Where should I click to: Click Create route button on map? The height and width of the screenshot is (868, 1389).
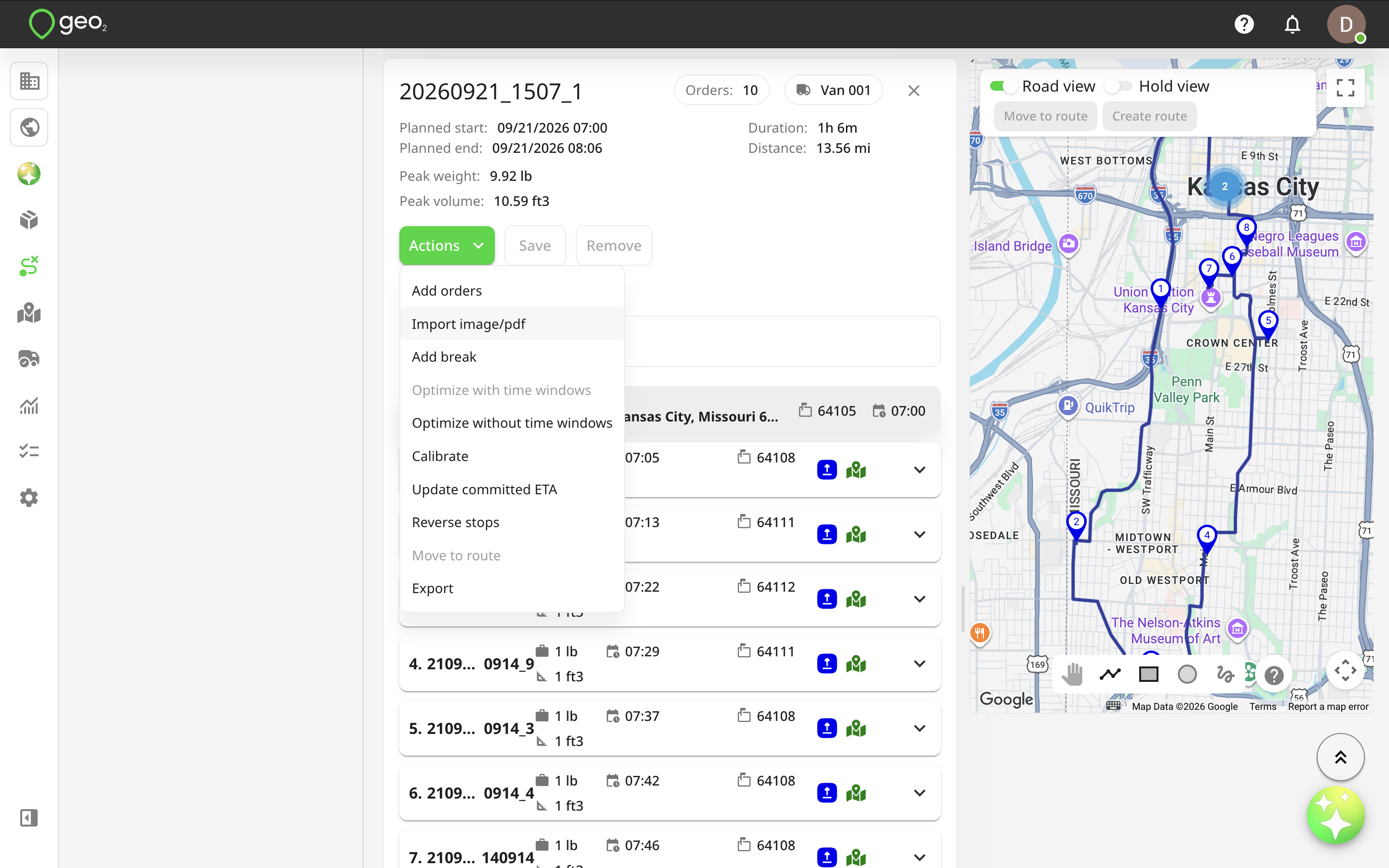click(1149, 117)
